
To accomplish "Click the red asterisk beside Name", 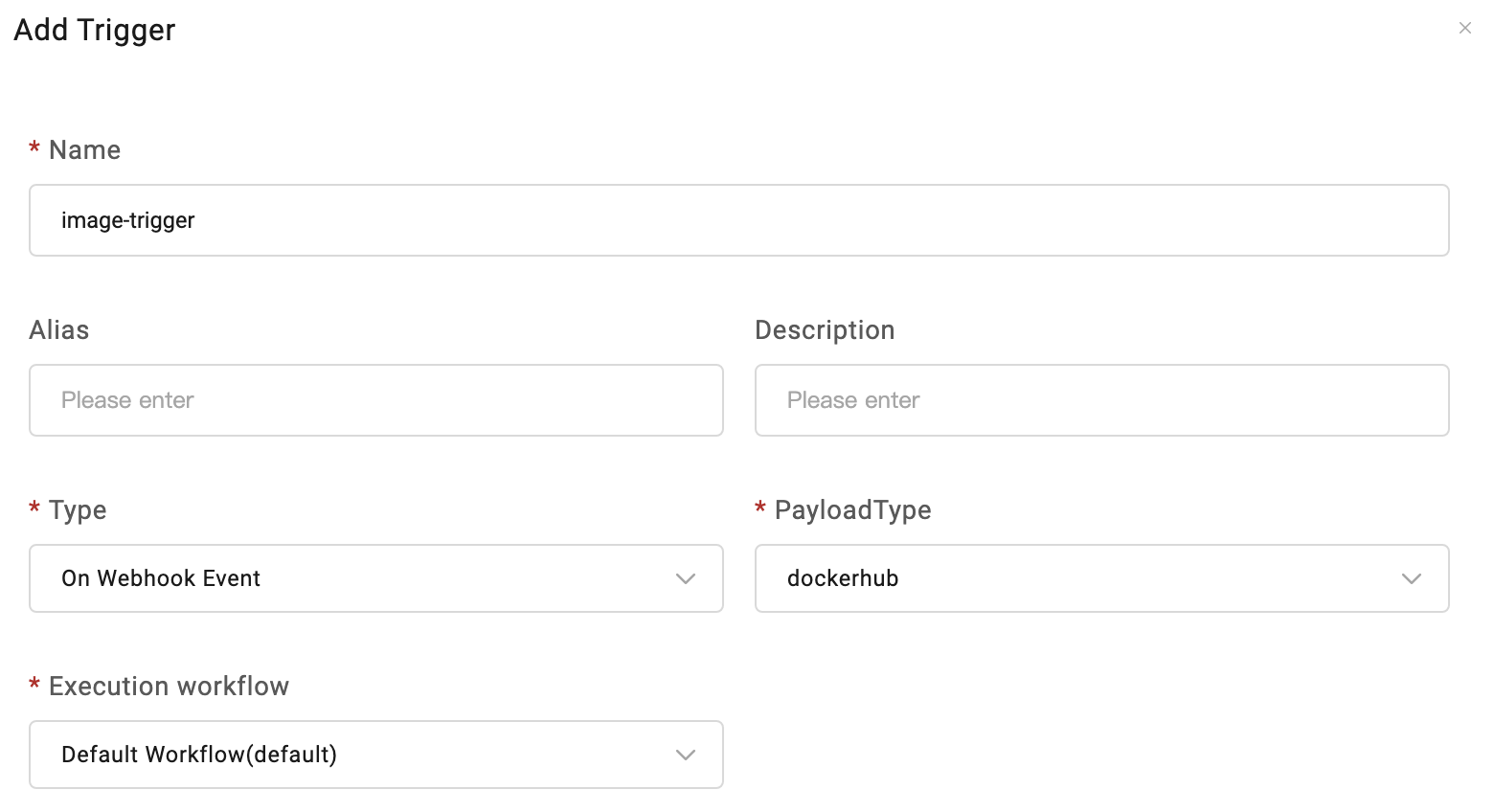I will (34, 148).
